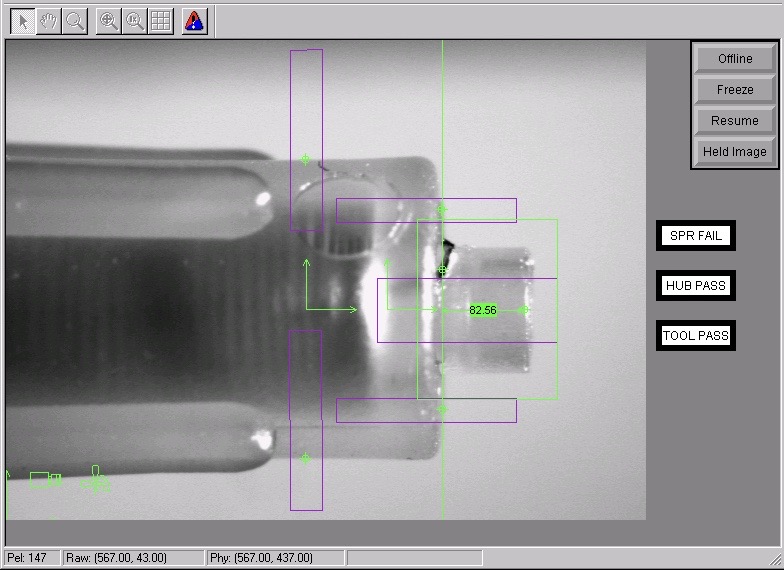Screen dimensions: 784x570
Task: Click the Phy coordinates status field
Action: tap(274, 558)
